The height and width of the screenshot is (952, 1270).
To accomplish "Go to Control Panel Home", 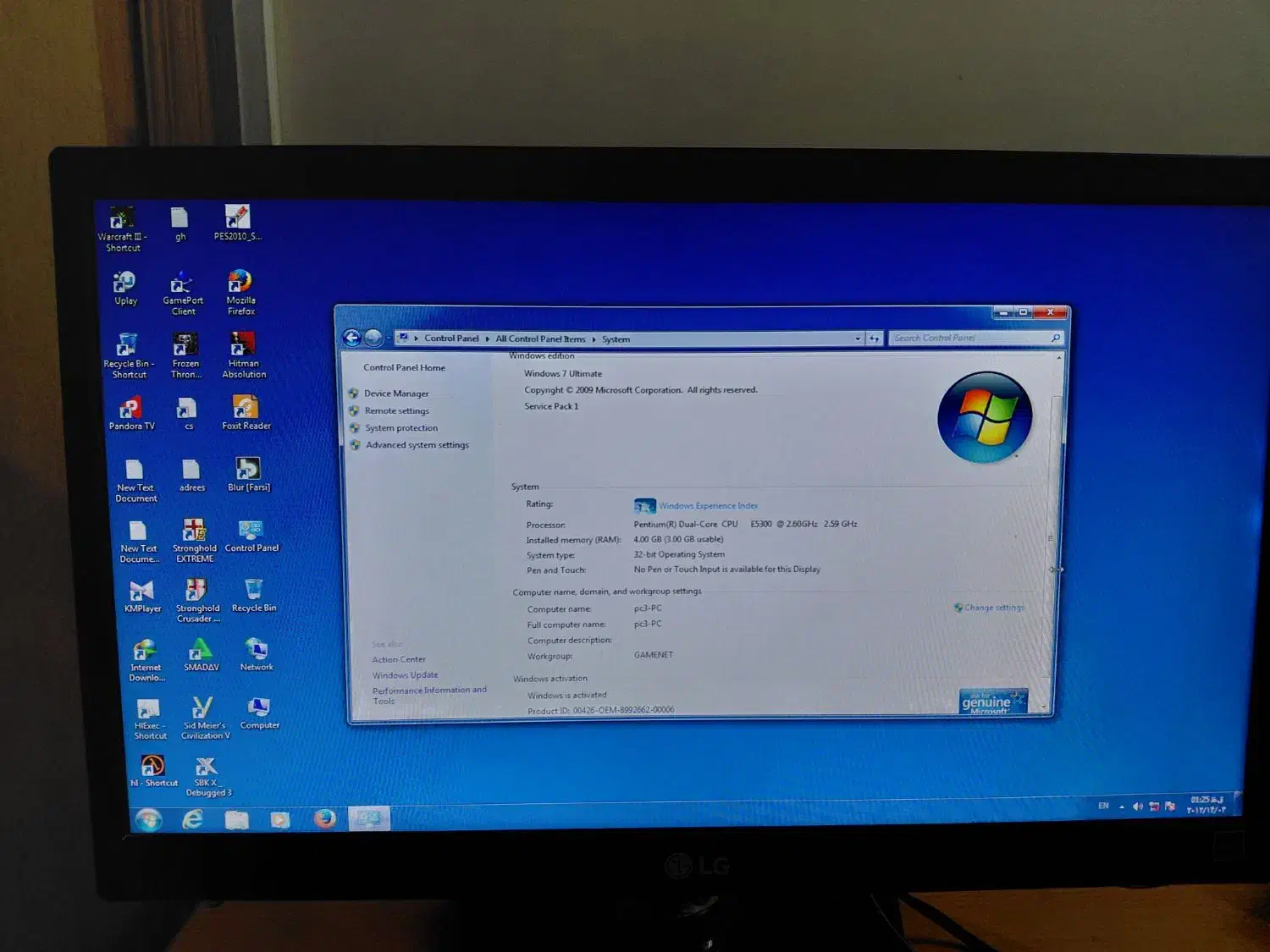I will click(x=404, y=367).
